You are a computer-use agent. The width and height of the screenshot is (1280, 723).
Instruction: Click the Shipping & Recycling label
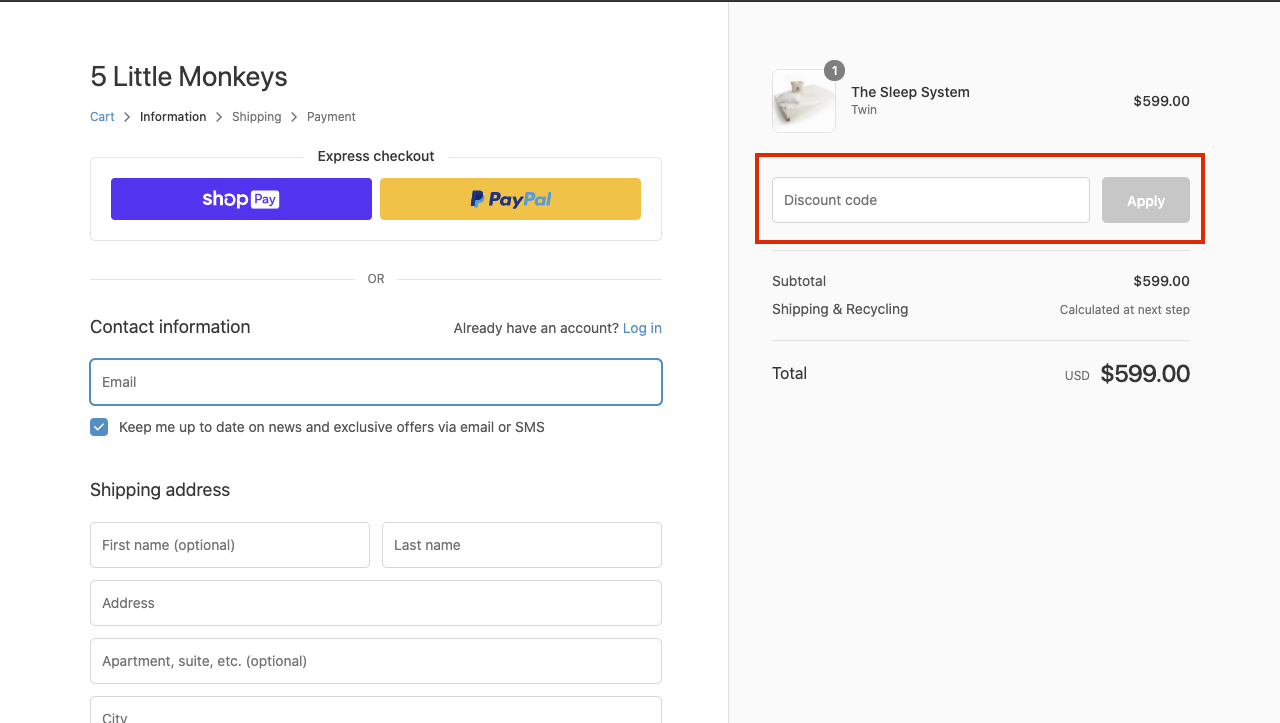(x=840, y=309)
